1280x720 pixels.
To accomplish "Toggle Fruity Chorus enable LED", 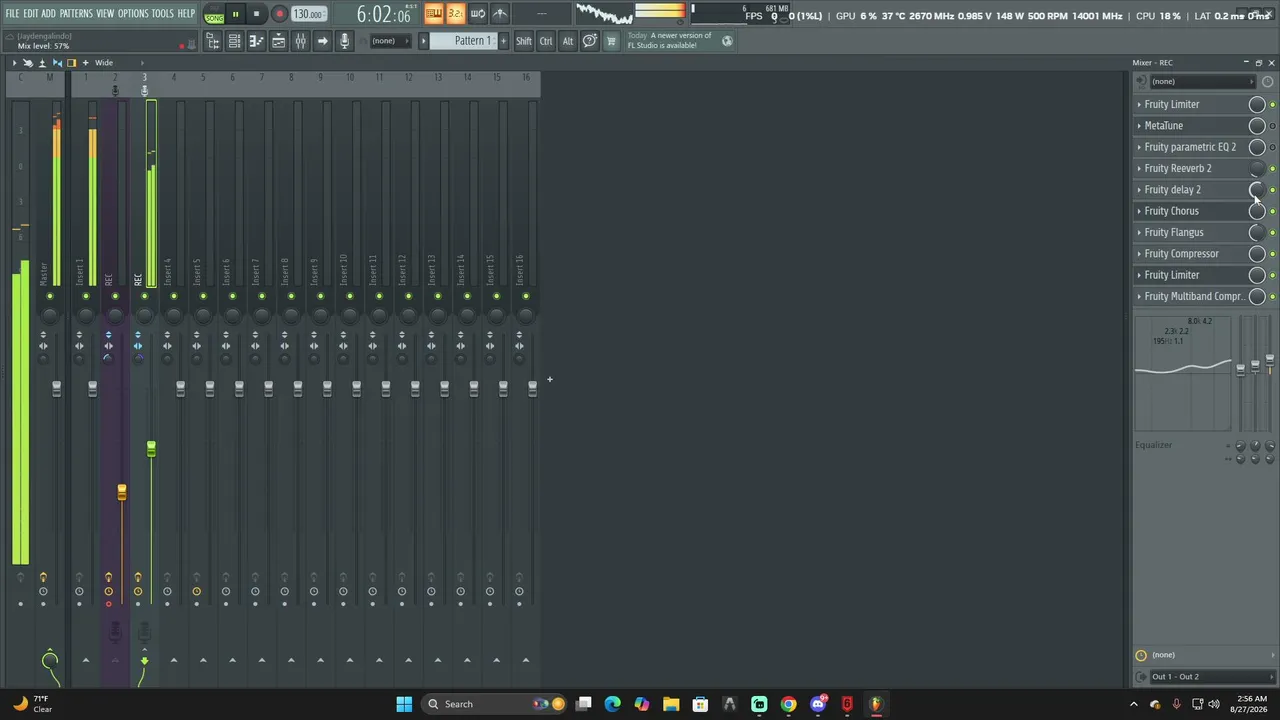I will coord(1272,211).
